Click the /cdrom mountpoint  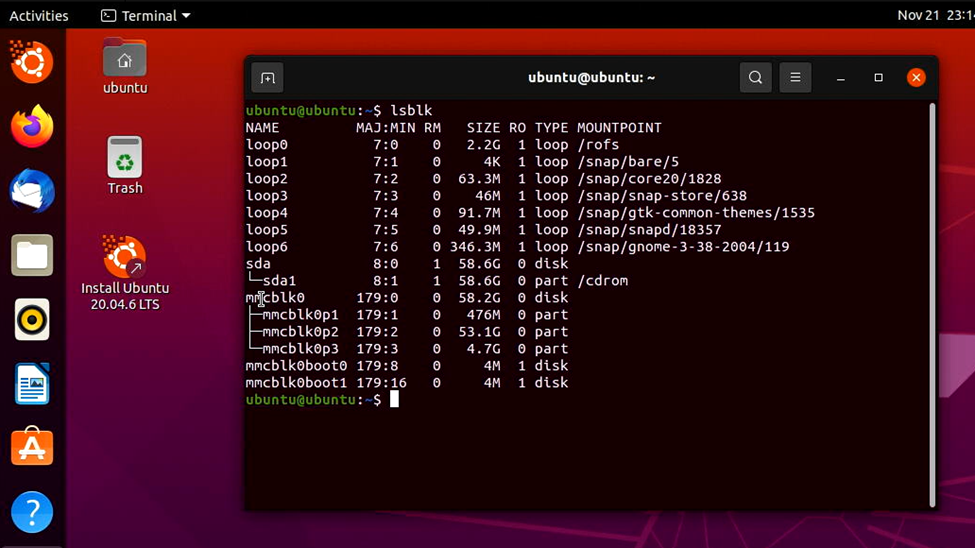point(603,281)
